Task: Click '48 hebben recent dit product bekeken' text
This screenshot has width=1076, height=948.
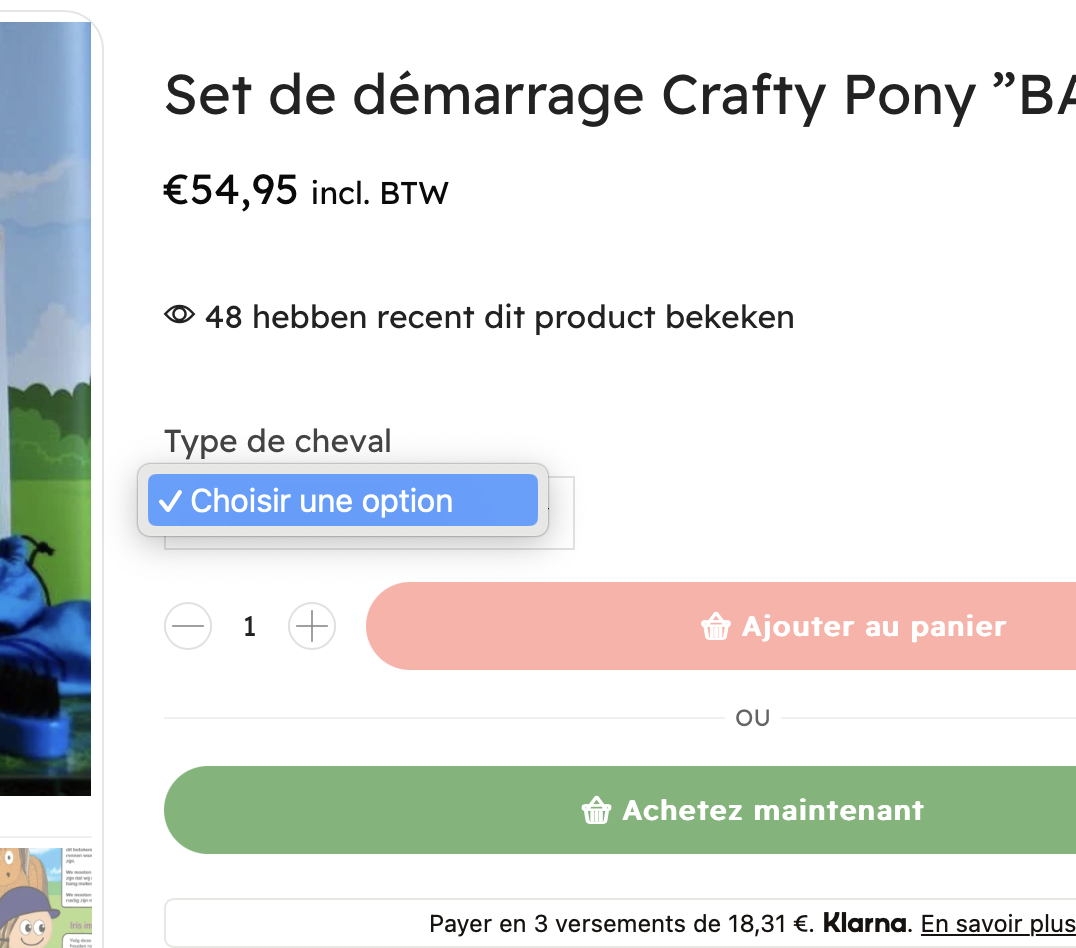Action: point(500,317)
